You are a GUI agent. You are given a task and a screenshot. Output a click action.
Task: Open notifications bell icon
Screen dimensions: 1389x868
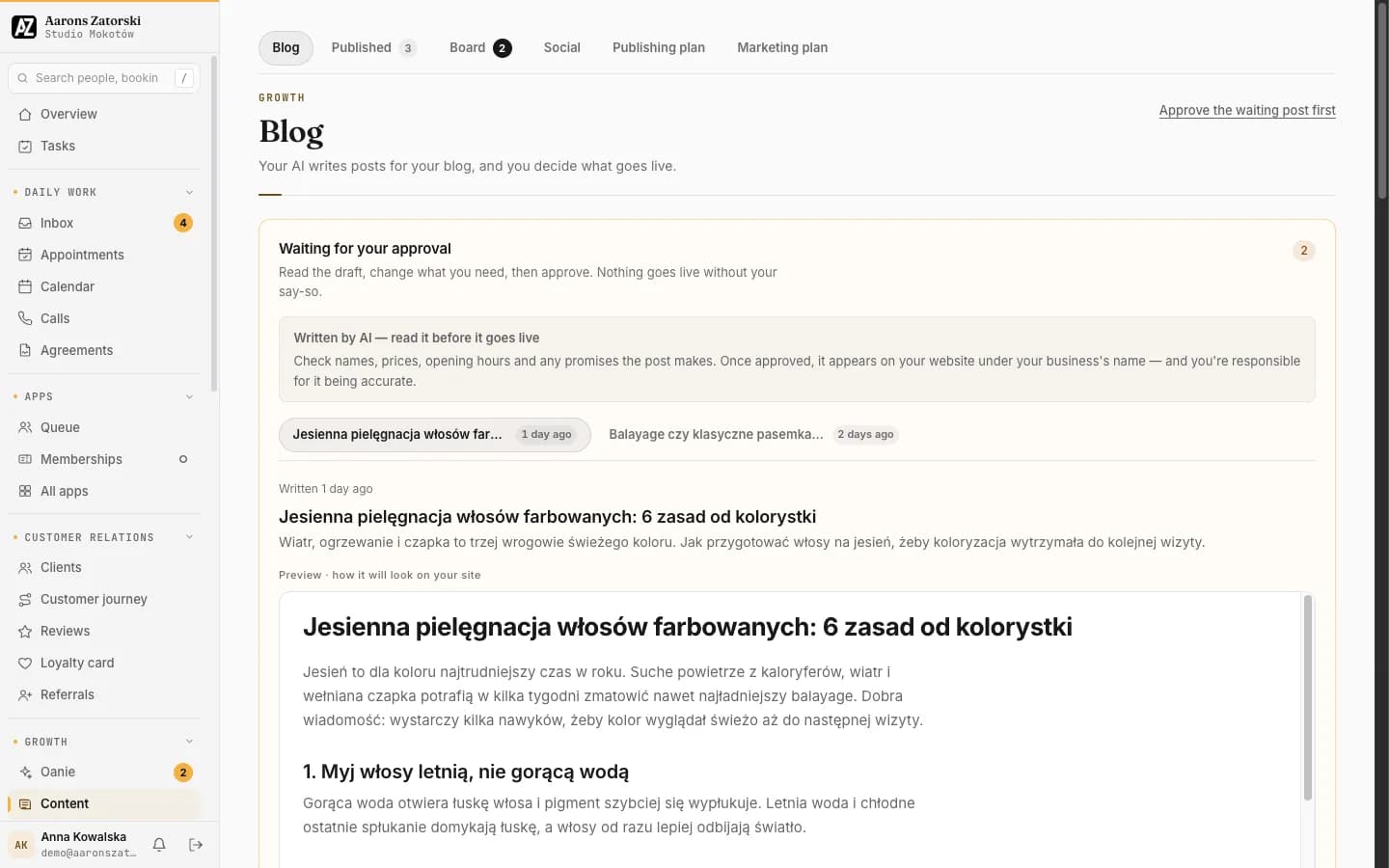pyautogui.click(x=159, y=845)
